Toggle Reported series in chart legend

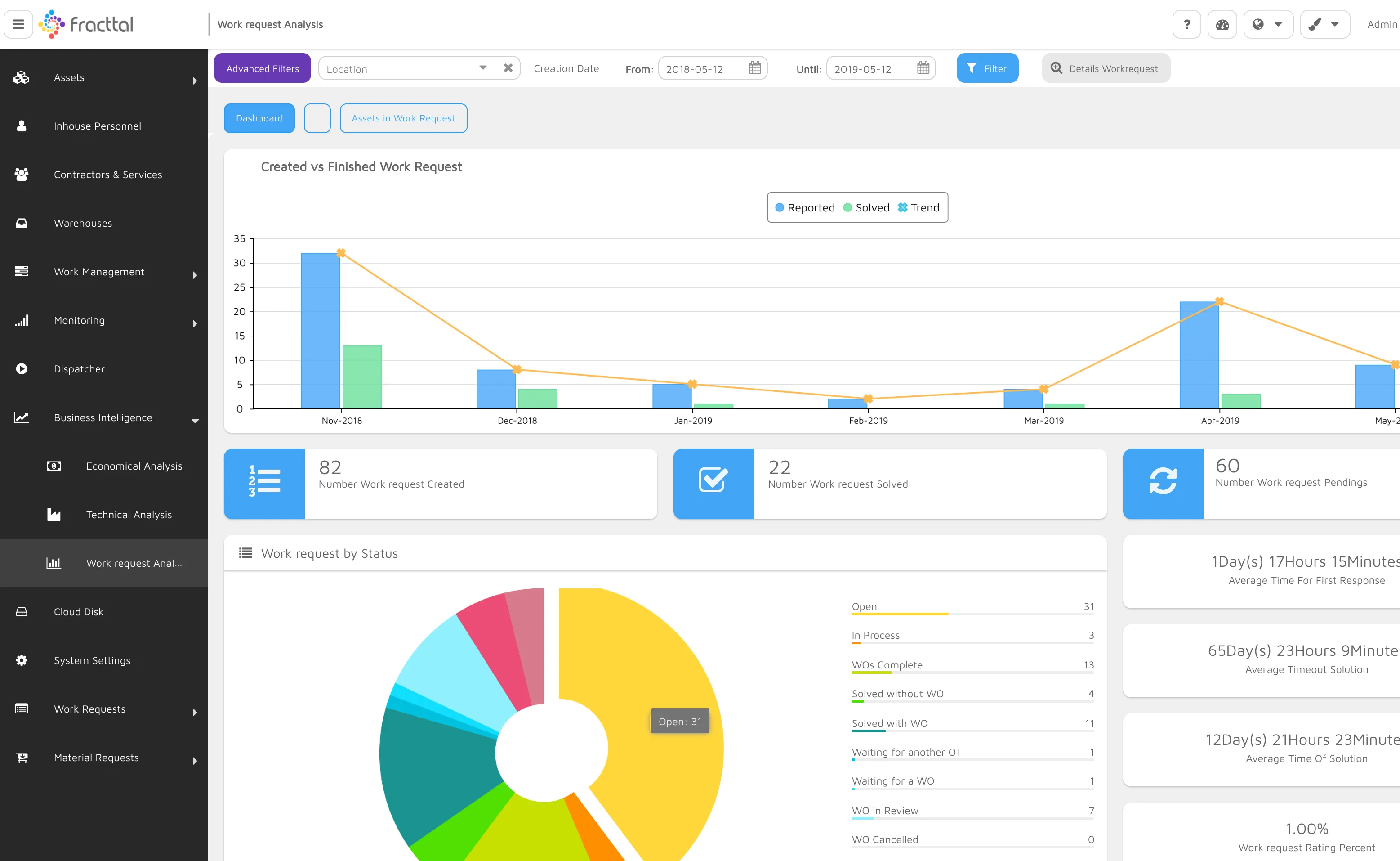coord(805,208)
